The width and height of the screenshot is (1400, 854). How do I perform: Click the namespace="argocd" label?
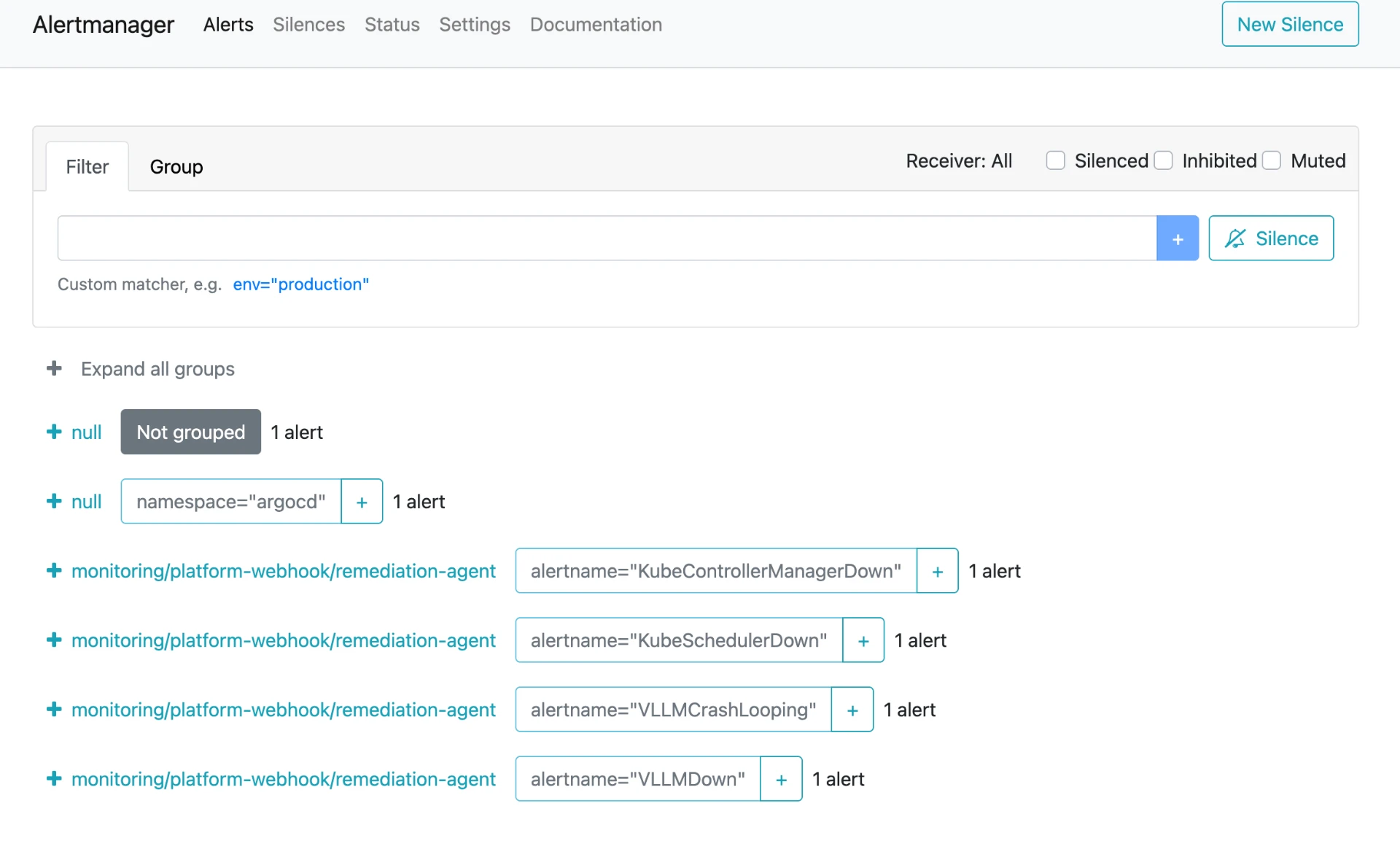[x=231, y=502]
